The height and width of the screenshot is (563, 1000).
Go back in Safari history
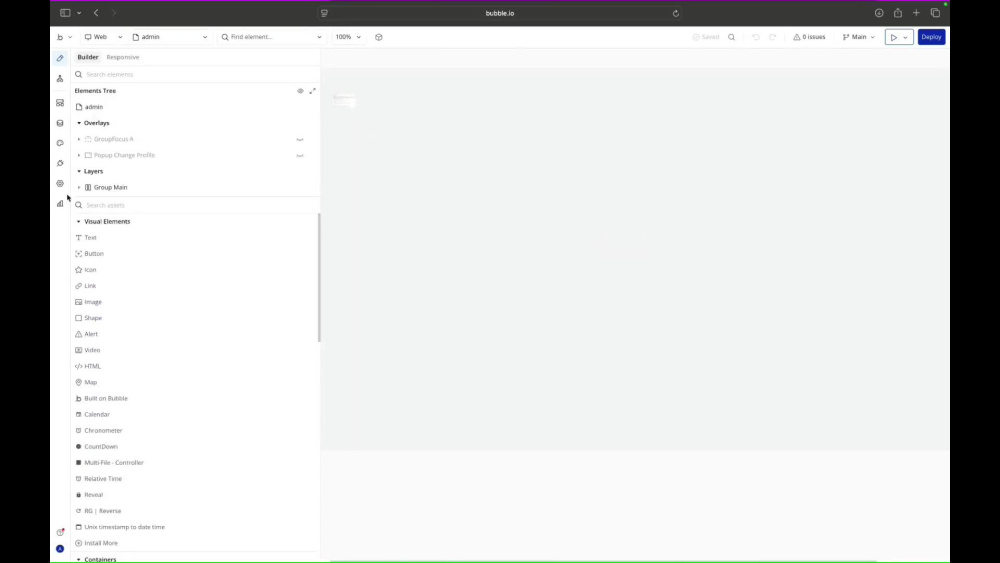(x=96, y=13)
